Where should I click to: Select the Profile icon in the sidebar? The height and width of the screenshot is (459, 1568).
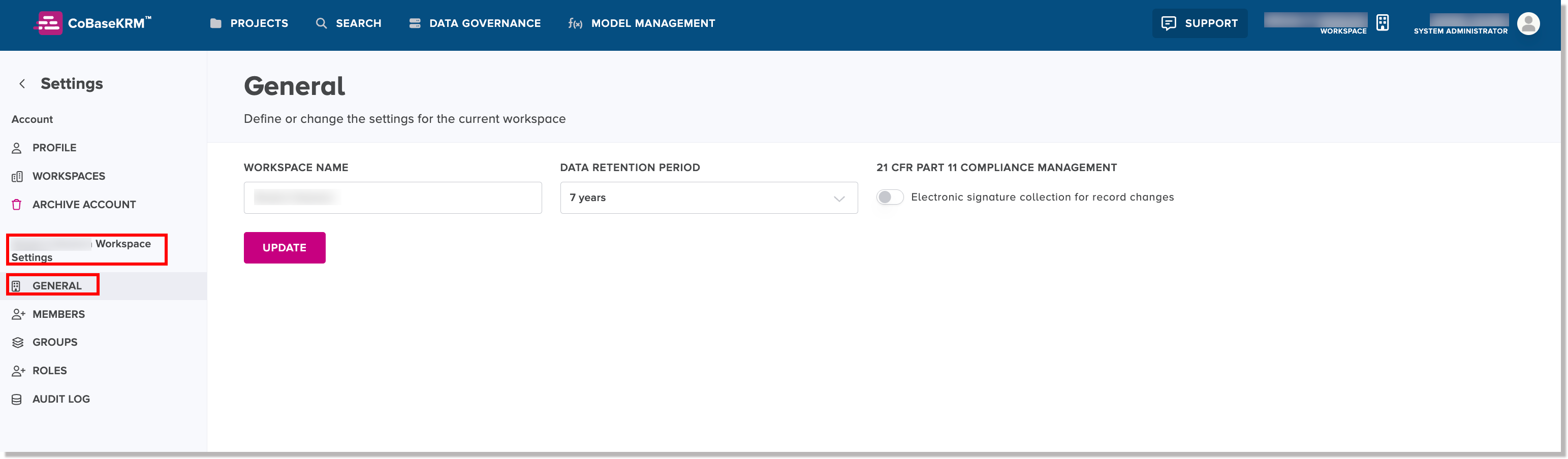click(x=18, y=147)
